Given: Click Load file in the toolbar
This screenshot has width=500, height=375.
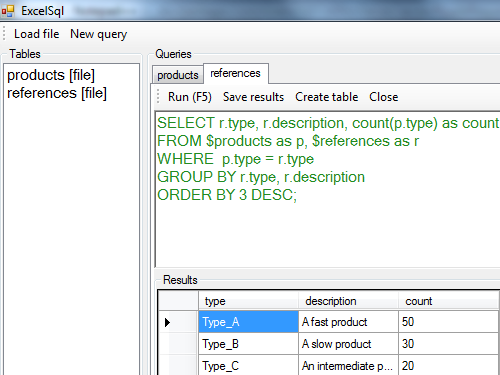Looking at the screenshot, I should coord(37,34).
